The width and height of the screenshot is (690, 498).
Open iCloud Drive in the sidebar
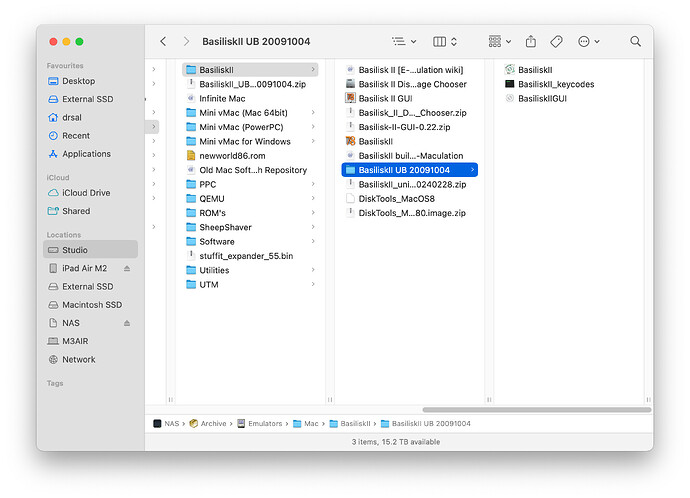90,193
